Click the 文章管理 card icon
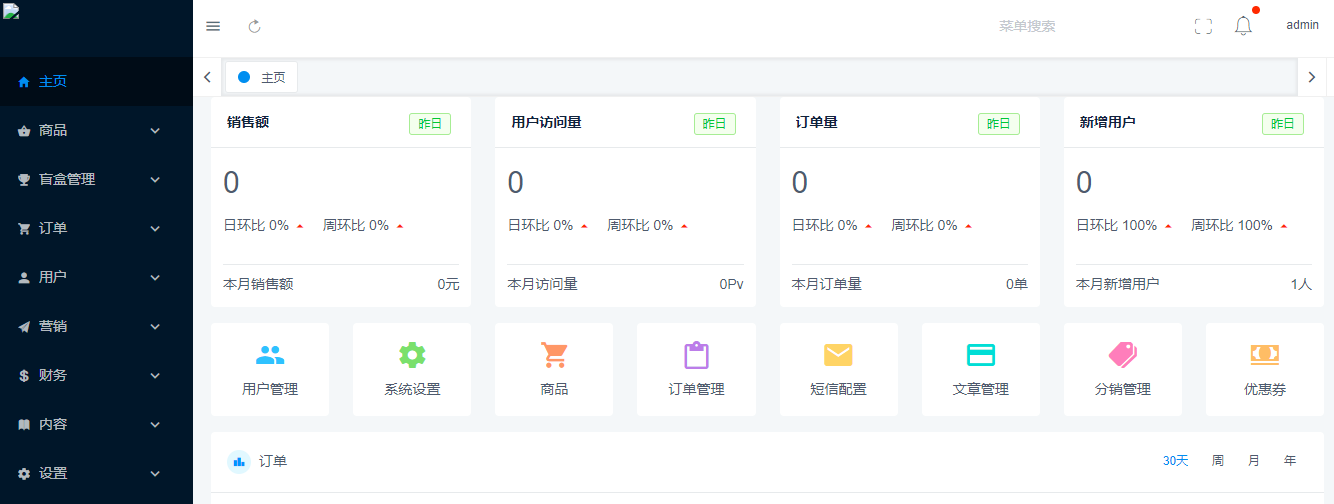 click(980, 356)
